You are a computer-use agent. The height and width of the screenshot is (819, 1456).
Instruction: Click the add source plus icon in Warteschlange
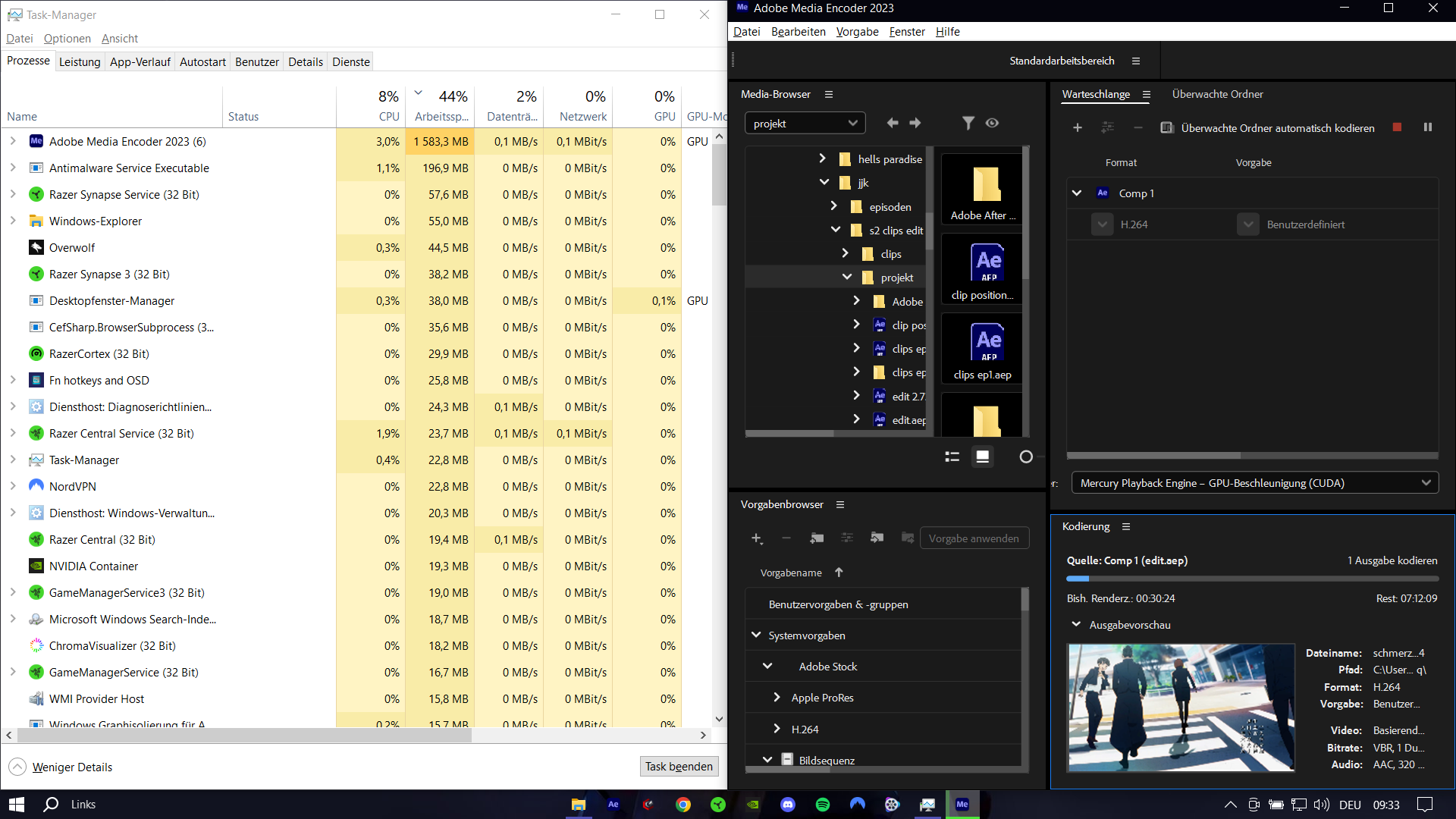click(x=1078, y=127)
